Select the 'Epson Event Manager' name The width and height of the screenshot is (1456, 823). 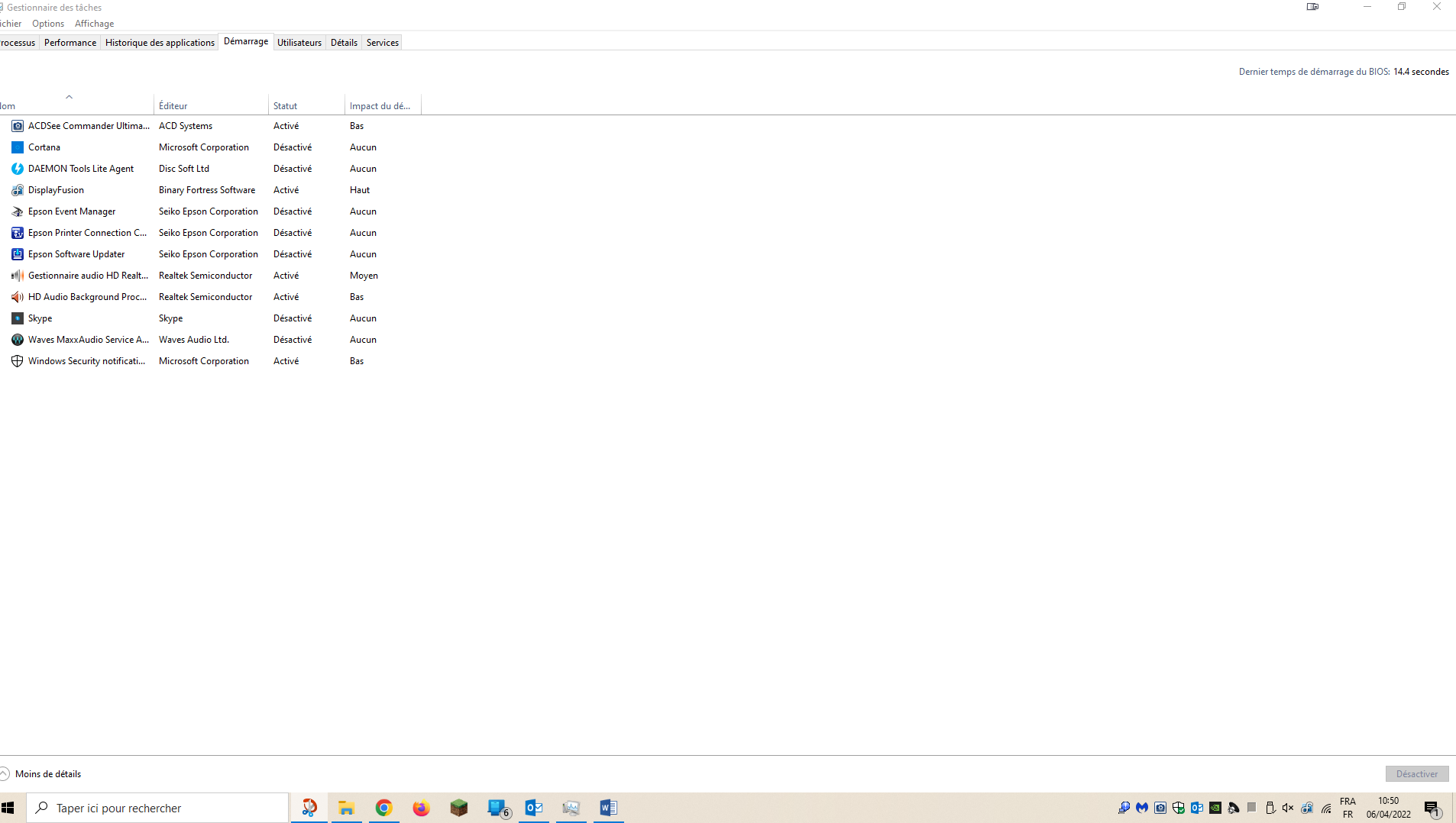coord(72,211)
